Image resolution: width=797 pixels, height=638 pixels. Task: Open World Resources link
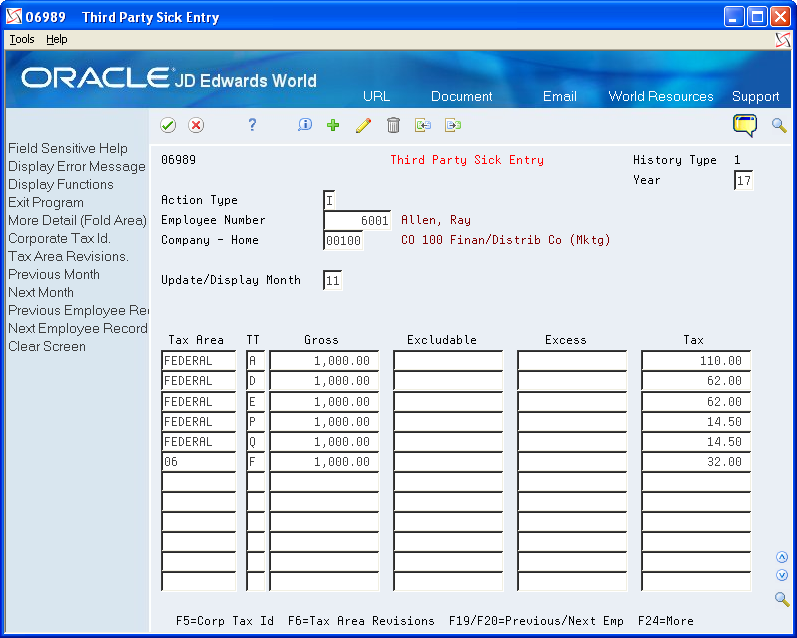(661, 96)
